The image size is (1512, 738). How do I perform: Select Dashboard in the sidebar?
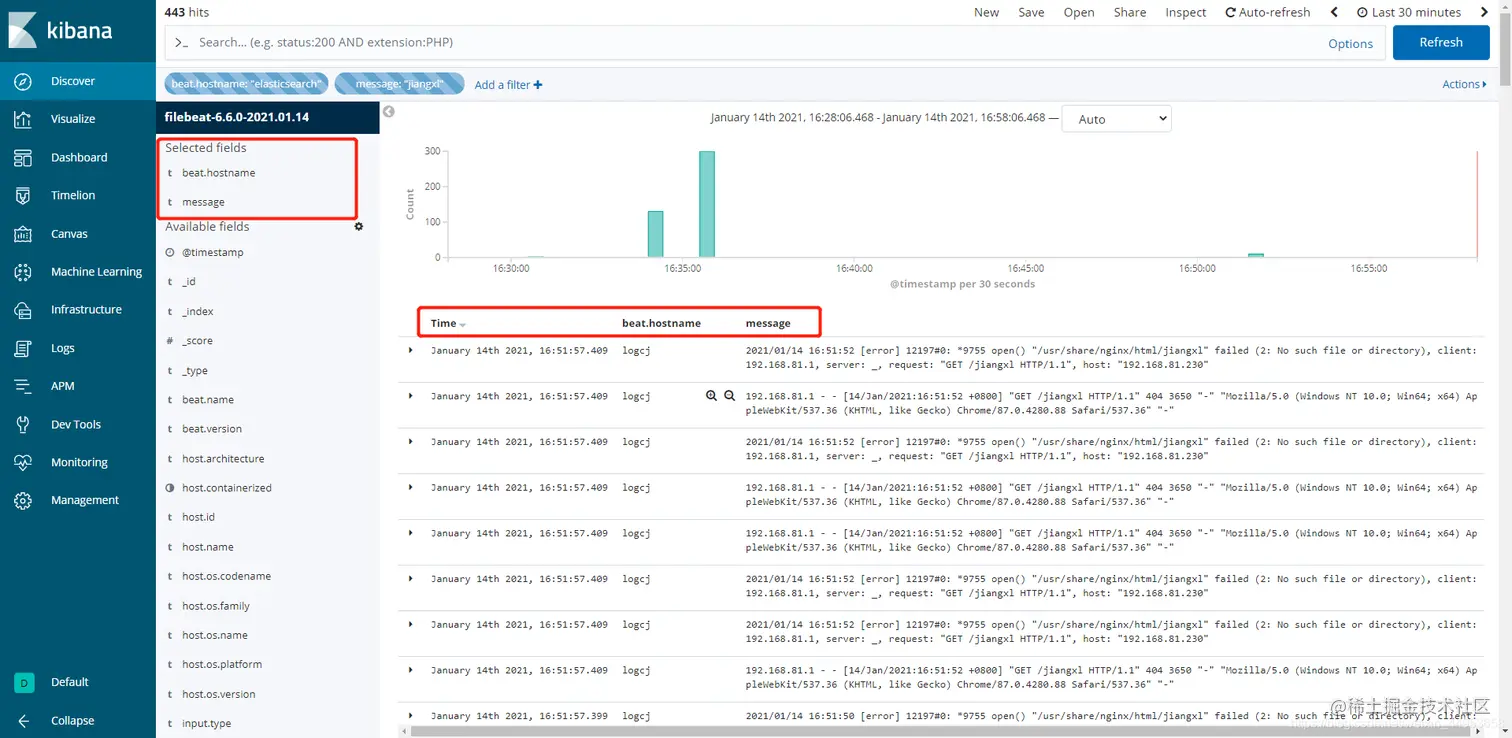(x=79, y=158)
